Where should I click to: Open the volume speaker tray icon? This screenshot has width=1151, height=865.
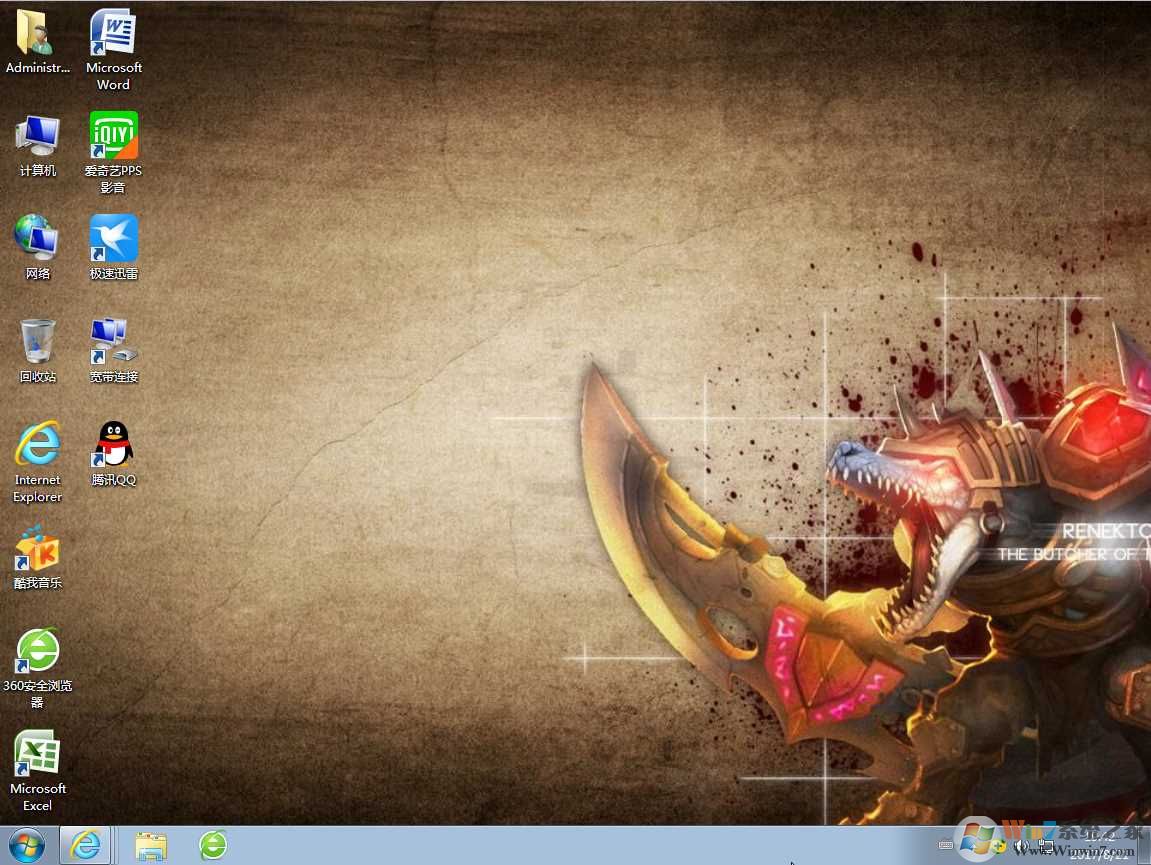pos(1022,847)
